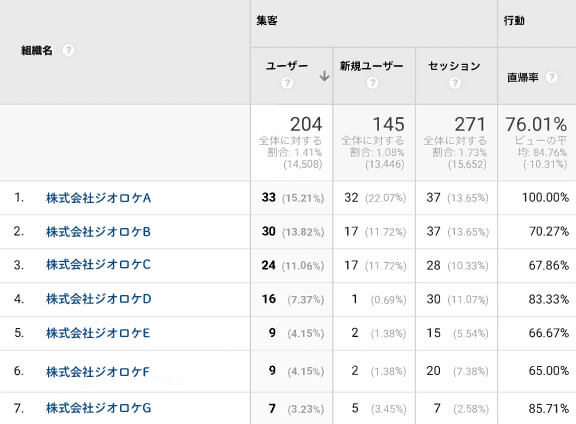
Task: Open 株式会社ジオロケB link
Action: [x=98, y=232]
